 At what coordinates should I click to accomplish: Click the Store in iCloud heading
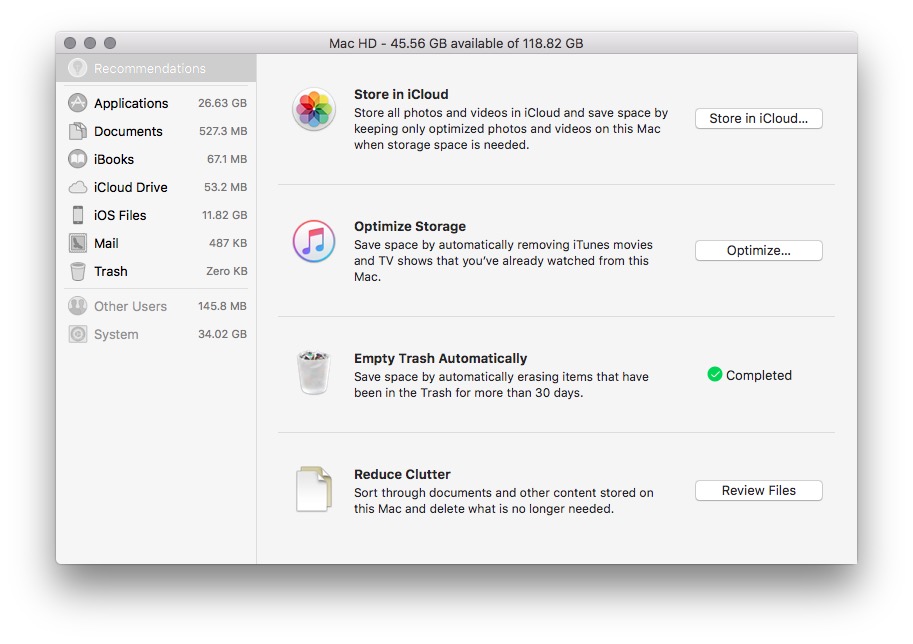401,94
